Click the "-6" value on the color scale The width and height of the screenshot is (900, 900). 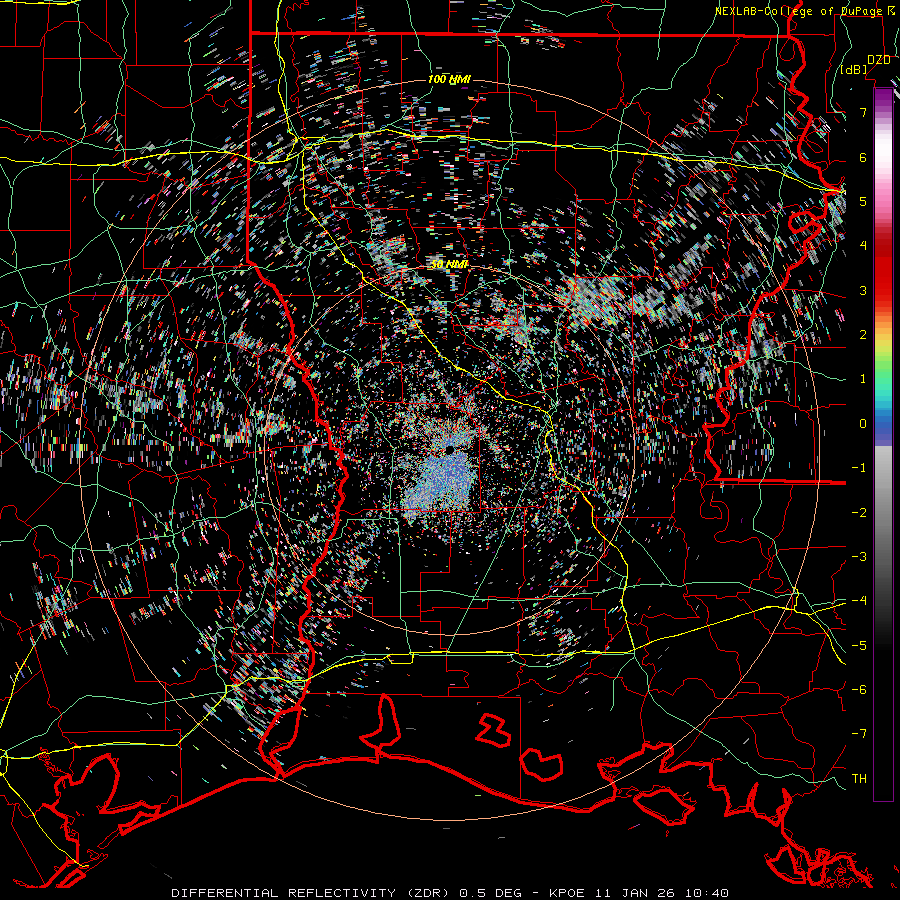coord(859,690)
